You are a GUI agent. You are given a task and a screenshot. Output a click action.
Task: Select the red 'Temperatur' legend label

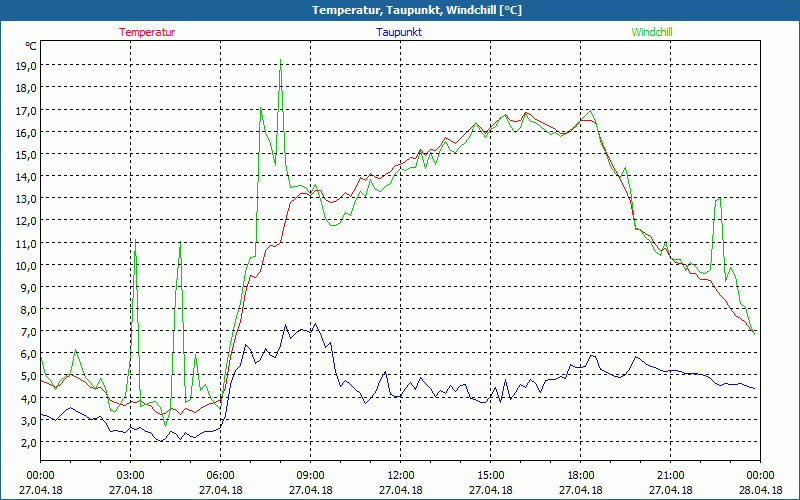tap(147, 32)
